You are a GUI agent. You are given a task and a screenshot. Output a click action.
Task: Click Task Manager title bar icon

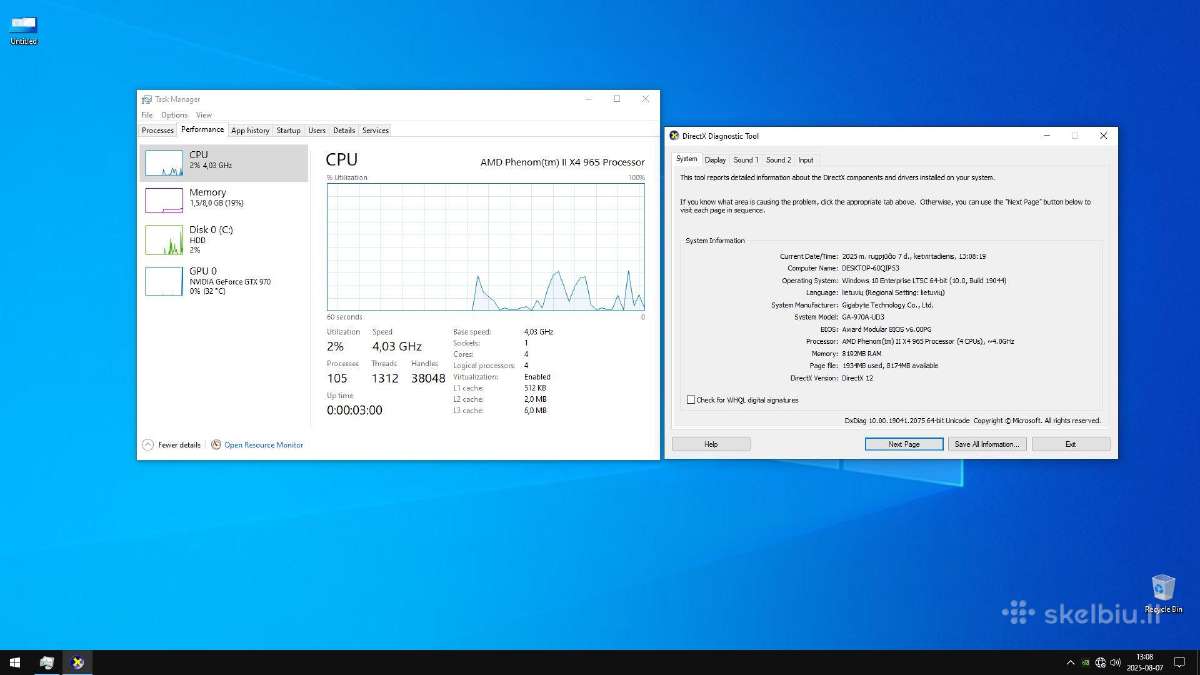tap(147, 99)
